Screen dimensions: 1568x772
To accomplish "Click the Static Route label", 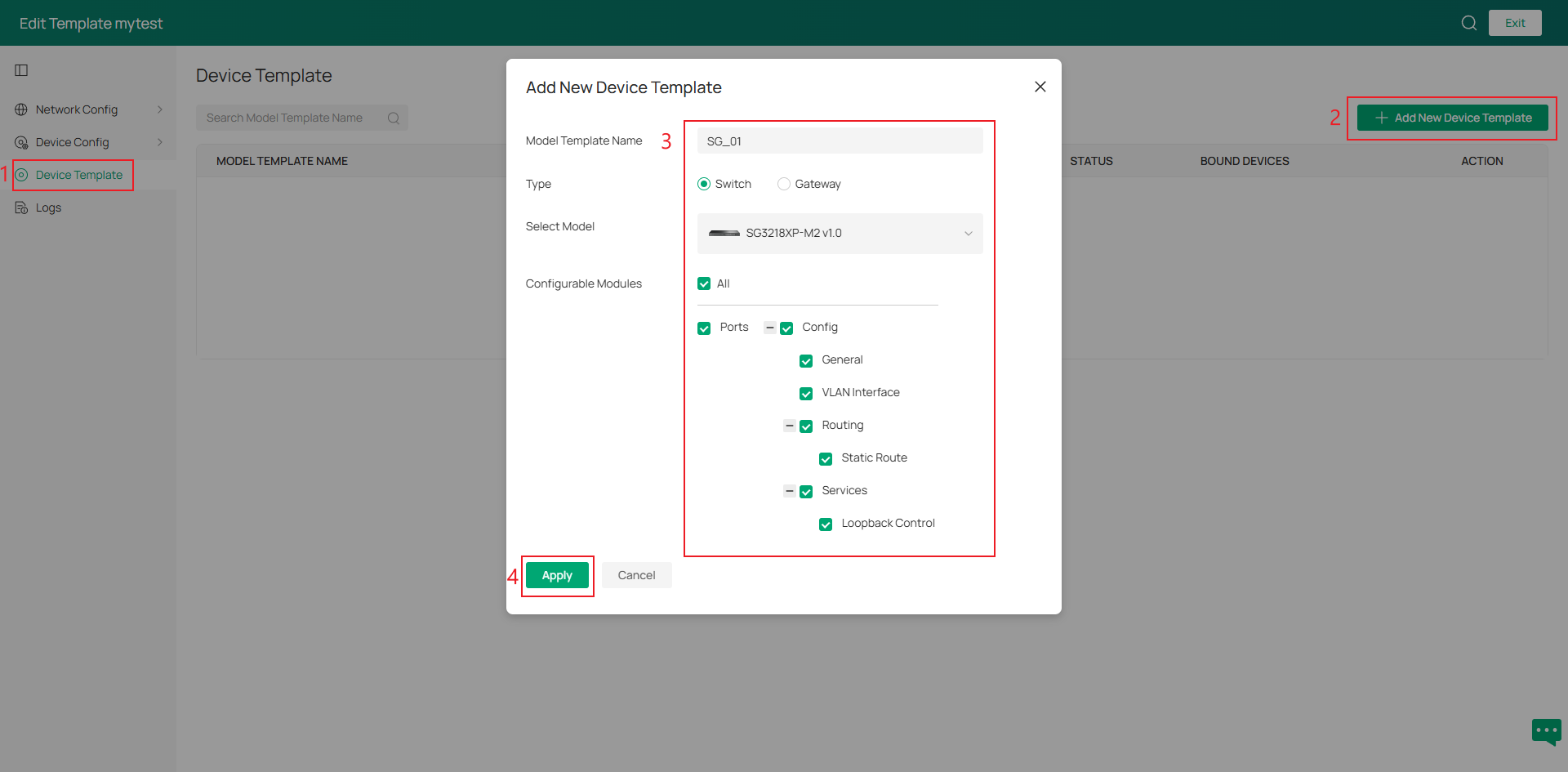I will tap(874, 457).
